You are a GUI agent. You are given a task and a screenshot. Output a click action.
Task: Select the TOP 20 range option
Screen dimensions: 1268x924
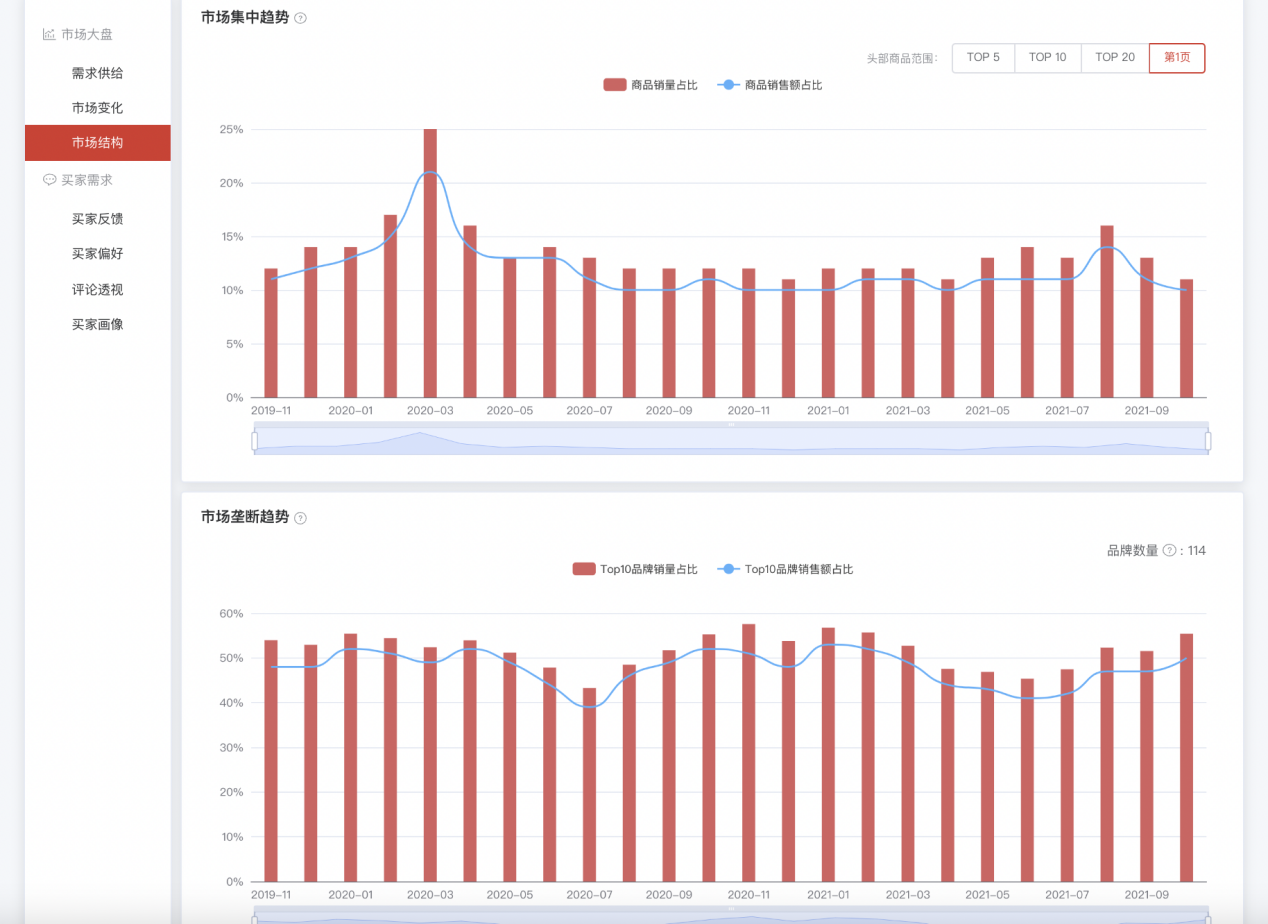point(1115,58)
